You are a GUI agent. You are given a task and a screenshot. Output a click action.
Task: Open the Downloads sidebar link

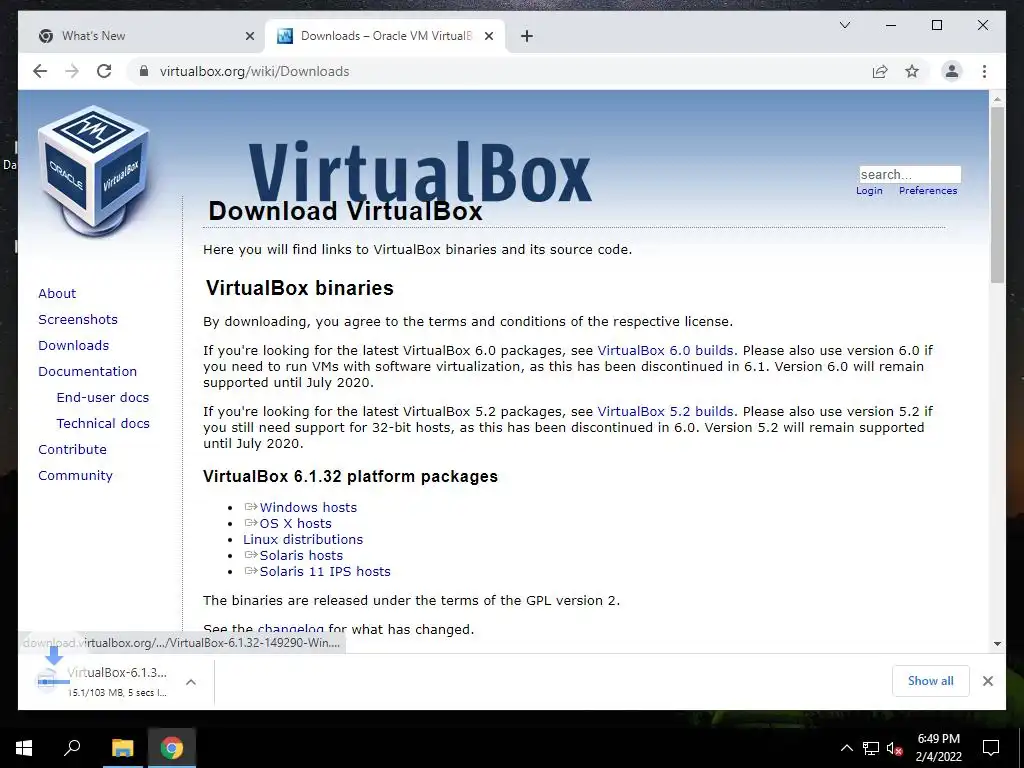(73, 345)
